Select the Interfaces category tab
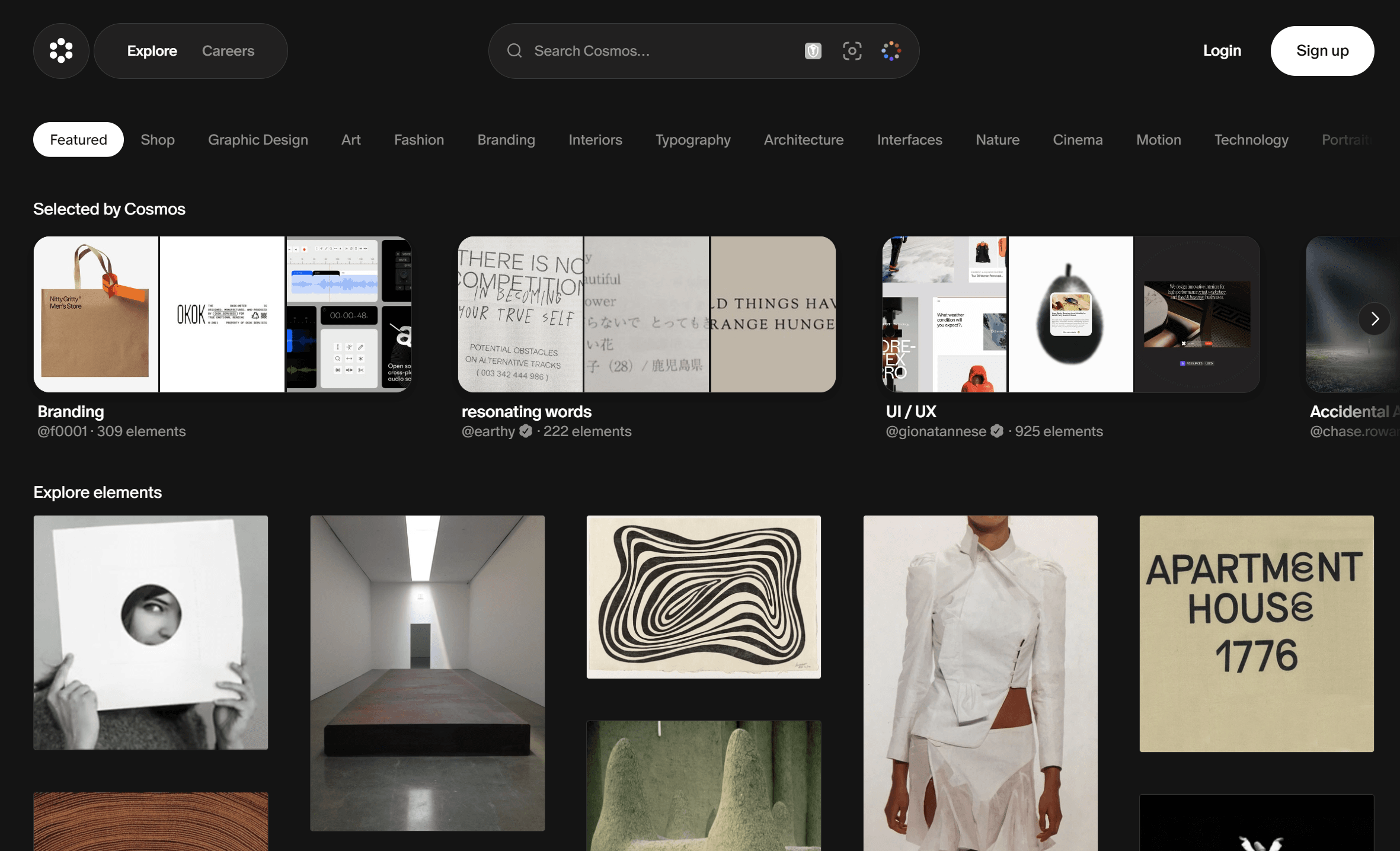The width and height of the screenshot is (1400, 851). pos(909,140)
